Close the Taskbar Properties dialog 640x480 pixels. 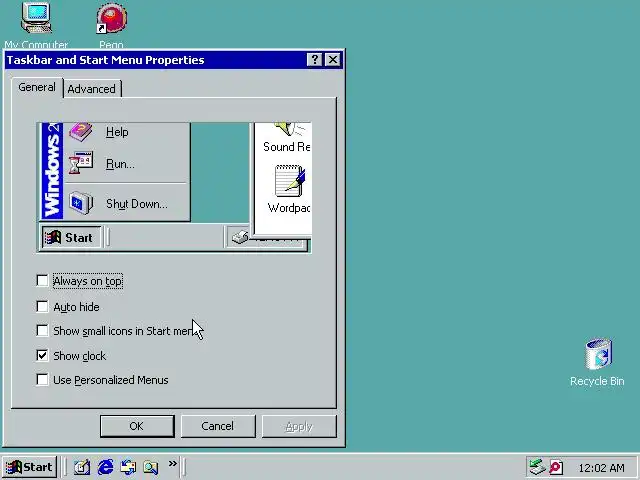[333, 60]
